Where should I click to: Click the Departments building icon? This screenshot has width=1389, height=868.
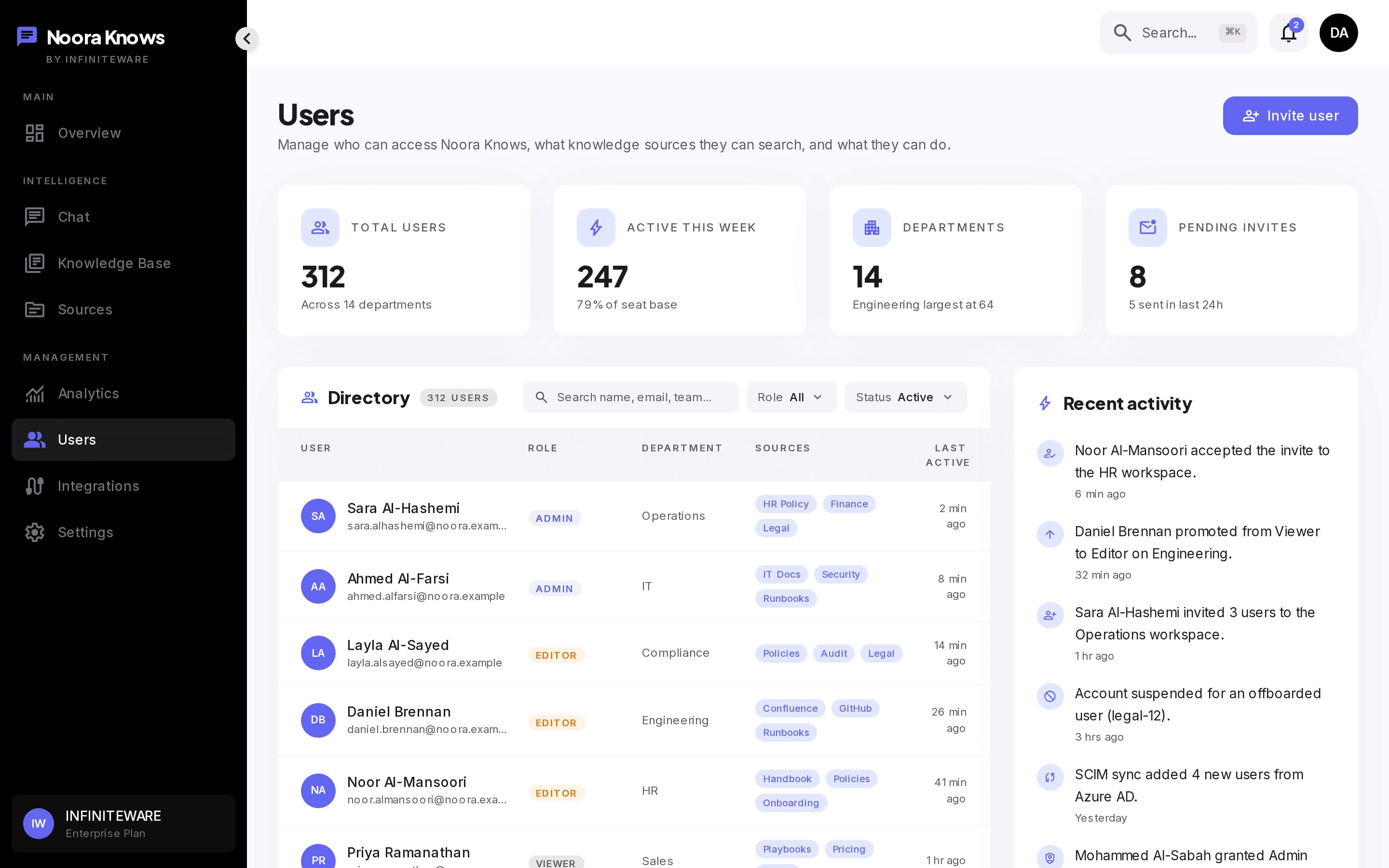(x=872, y=227)
